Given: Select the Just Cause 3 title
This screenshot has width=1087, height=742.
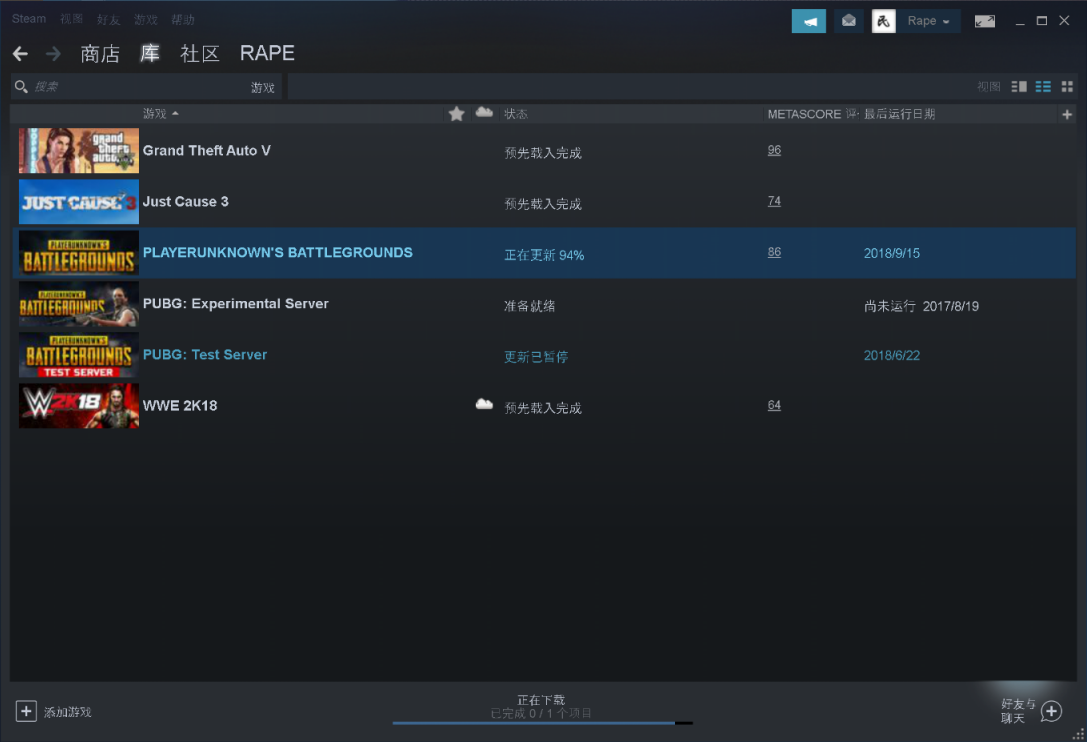Looking at the screenshot, I should (x=185, y=202).
